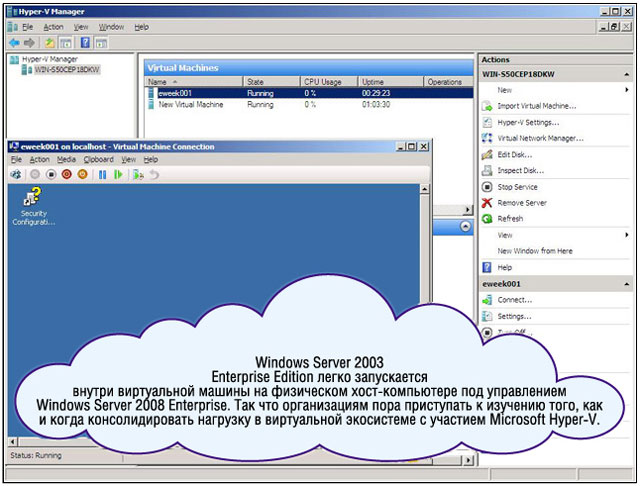Click the Import Virtual Machine icon
The height and width of the screenshot is (486, 640).
(487, 106)
